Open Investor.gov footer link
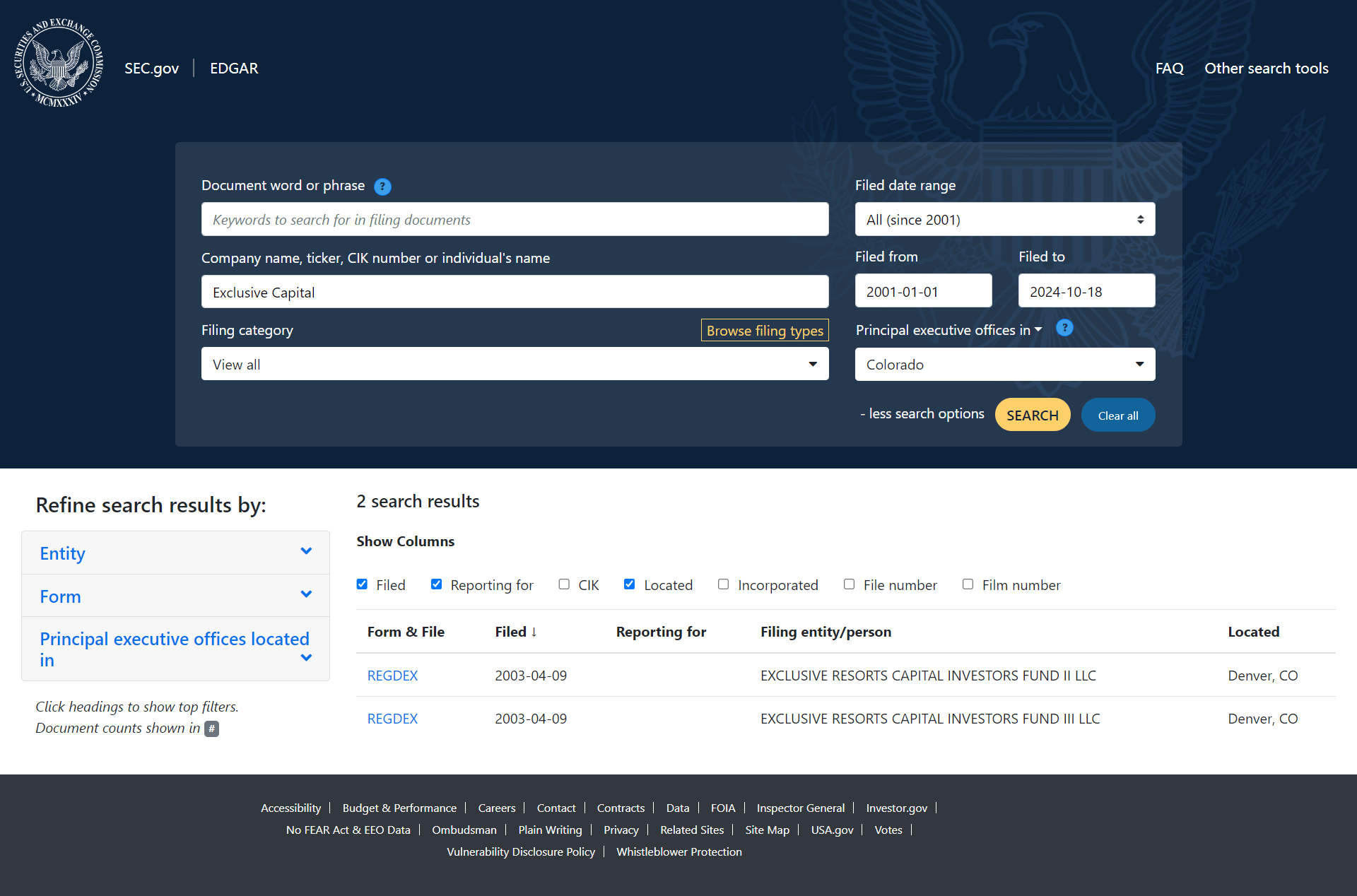 [897, 808]
